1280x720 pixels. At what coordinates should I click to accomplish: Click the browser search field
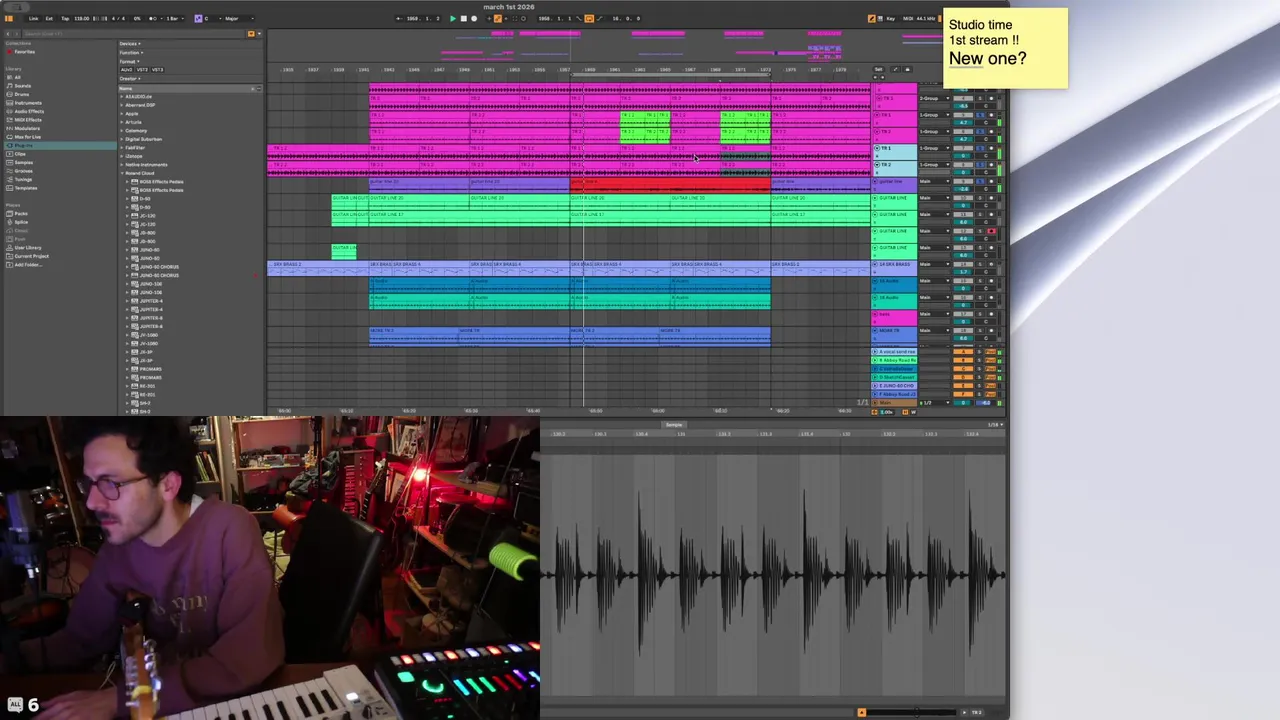pos(135,34)
